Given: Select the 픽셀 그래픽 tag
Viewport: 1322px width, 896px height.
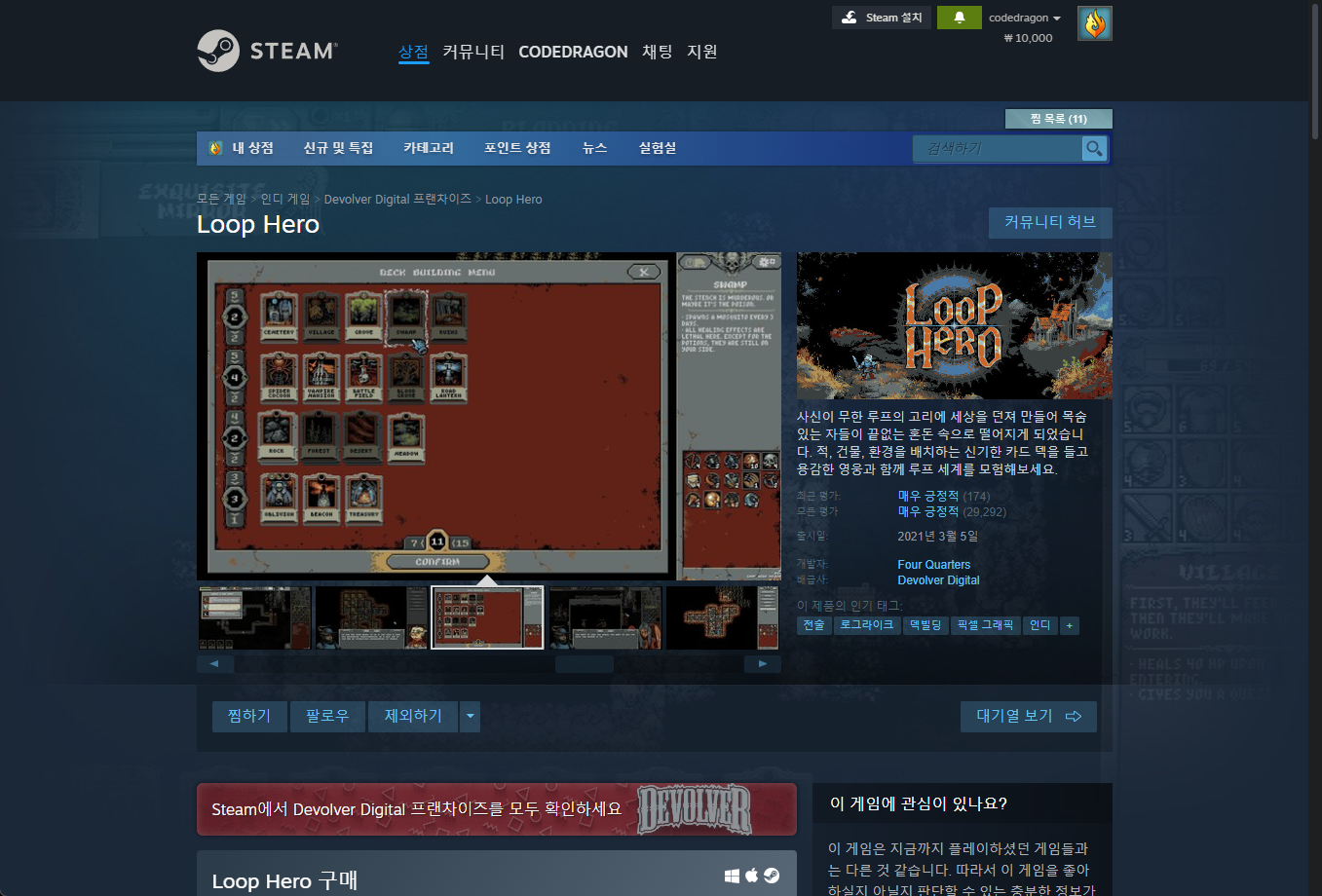Looking at the screenshot, I should [x=985, y=625].
